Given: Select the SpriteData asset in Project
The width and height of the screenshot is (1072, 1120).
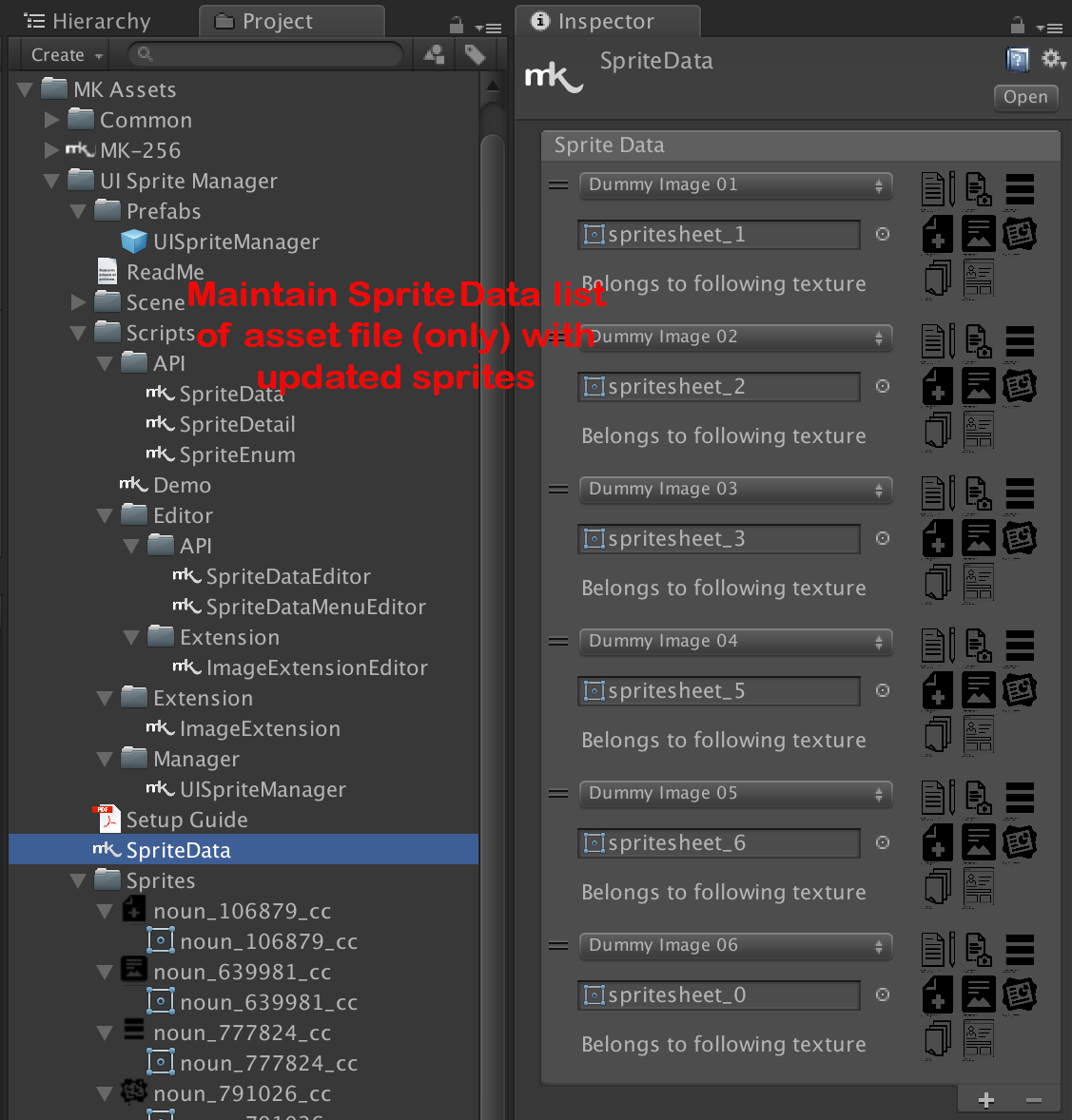Looking at the screenshot, I should [244, 850].
